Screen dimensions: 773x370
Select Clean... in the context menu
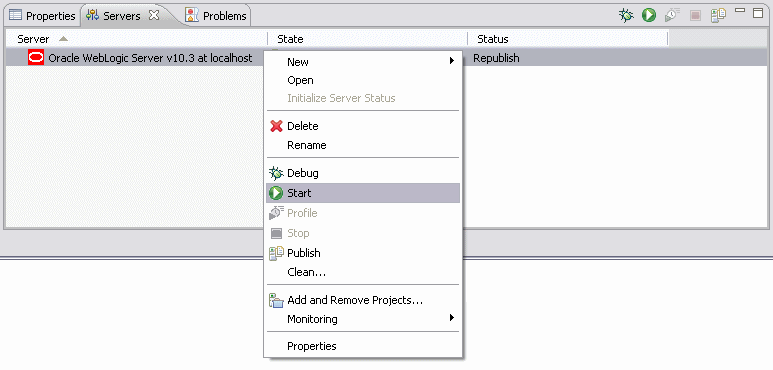[x=363, y=272]
